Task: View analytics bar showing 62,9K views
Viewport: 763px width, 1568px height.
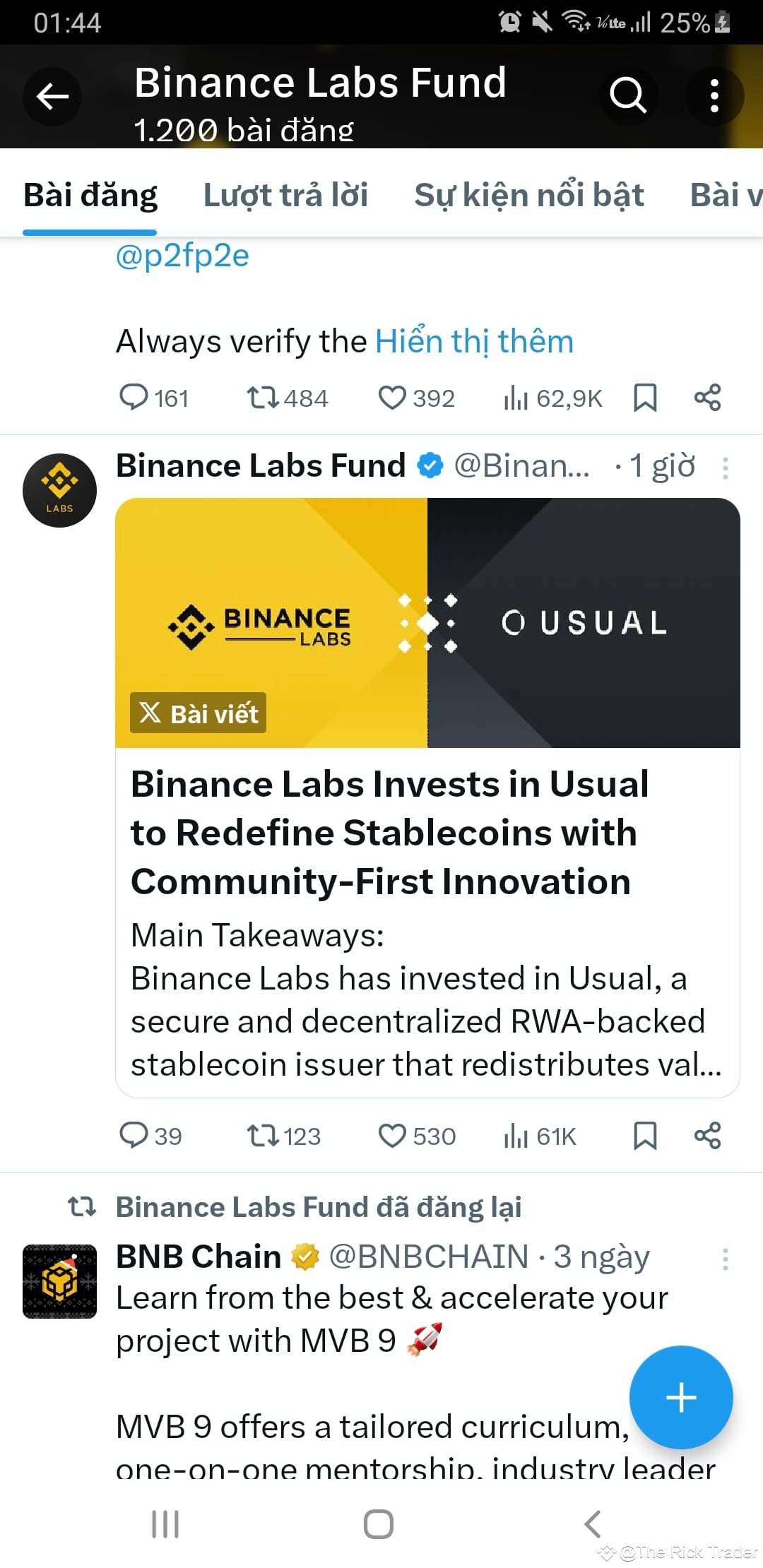Action: [x=518, y=398]
